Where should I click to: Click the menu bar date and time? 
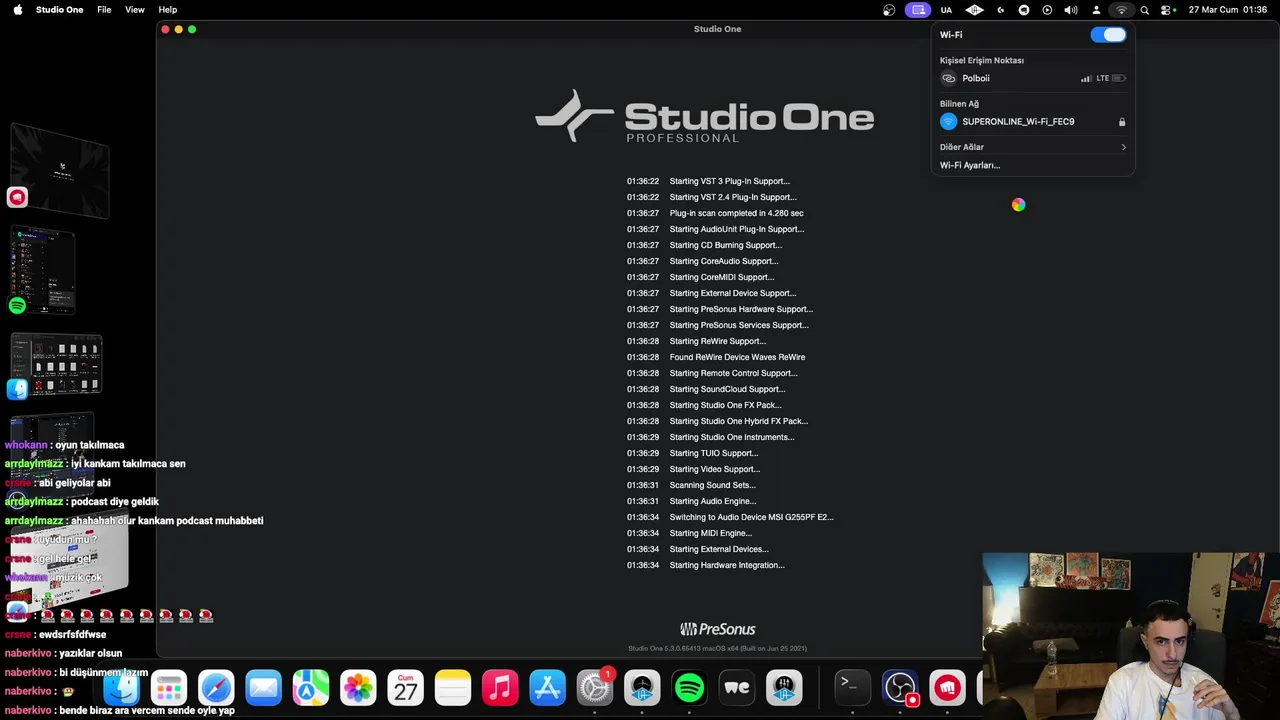pyautogui.click(x=1227, y=10)
